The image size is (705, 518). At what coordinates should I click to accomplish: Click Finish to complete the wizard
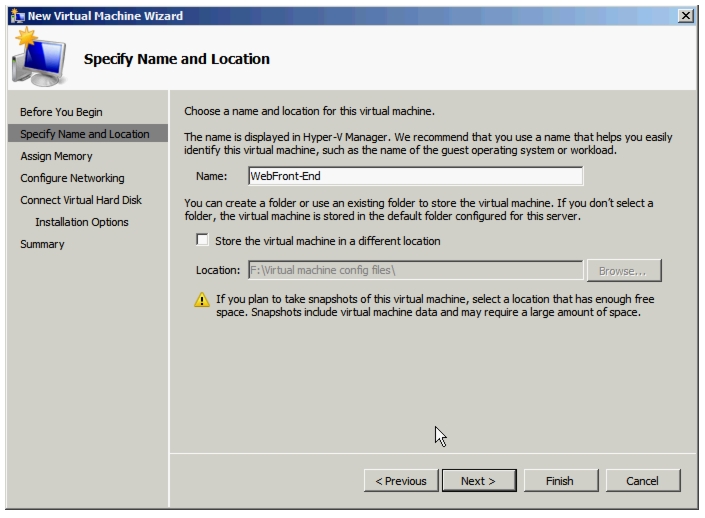pos(561,481)
